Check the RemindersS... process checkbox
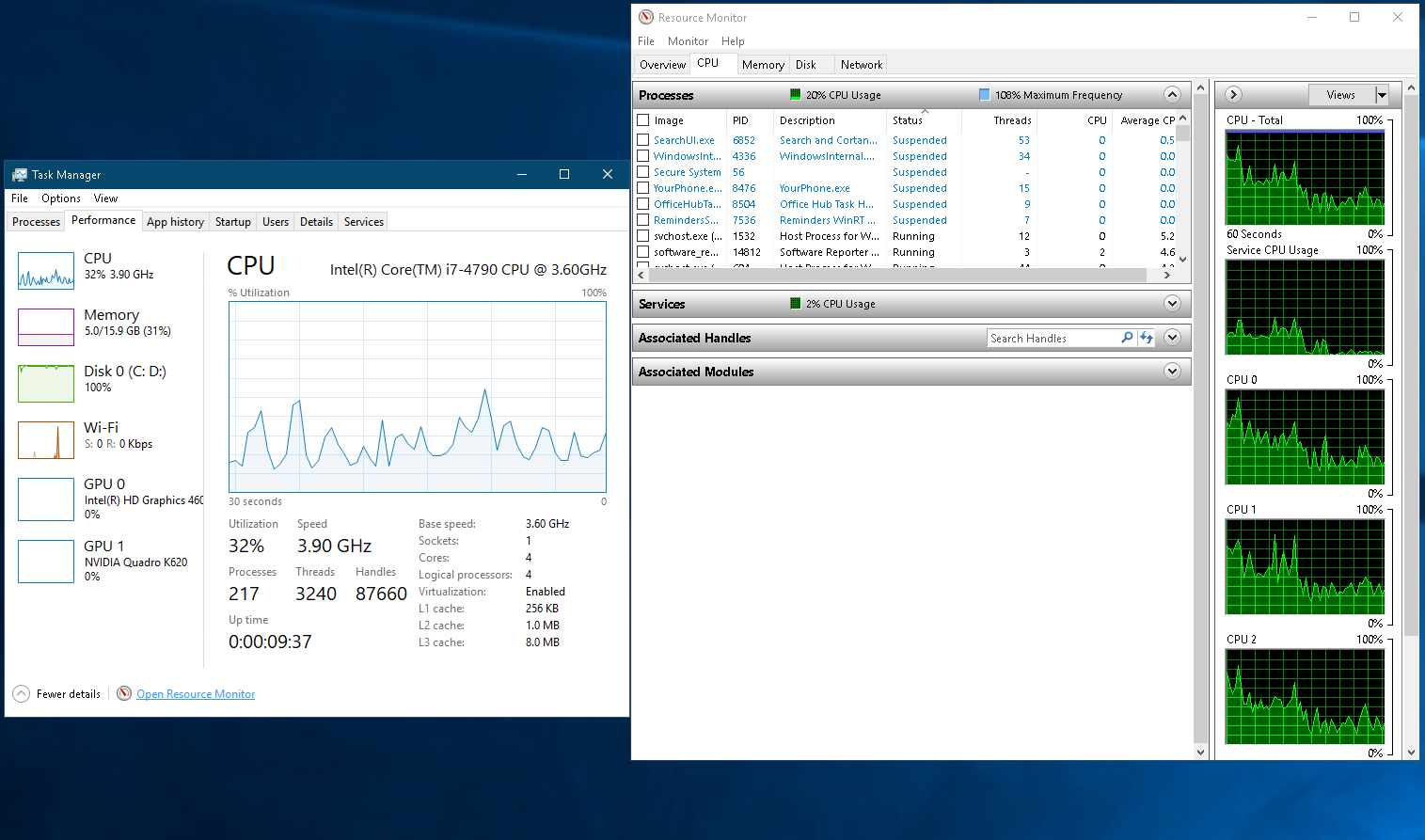This screenshot has width=1425, height=840. pyautogui.click(x=643, y=220)
